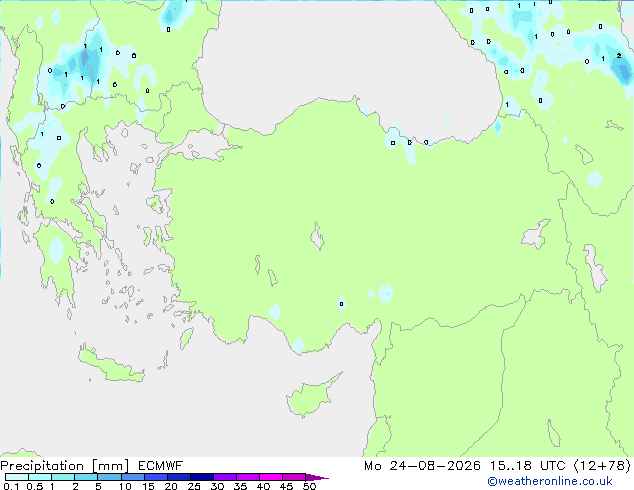Click the weatheronline.co.uk copyright link
This screenshot has height=490, width=634.
click(550, 481)
